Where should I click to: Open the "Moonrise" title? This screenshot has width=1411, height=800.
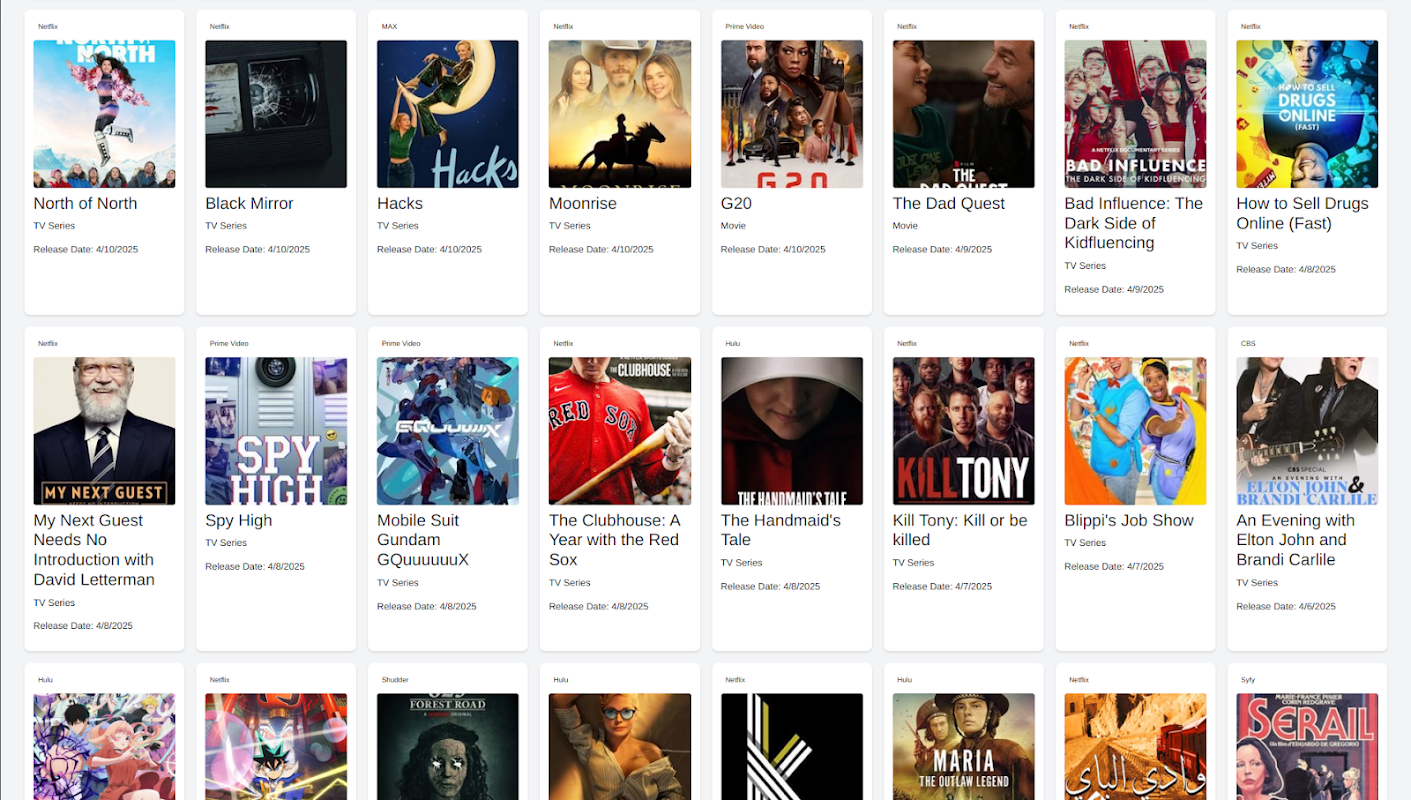(583, 204)
